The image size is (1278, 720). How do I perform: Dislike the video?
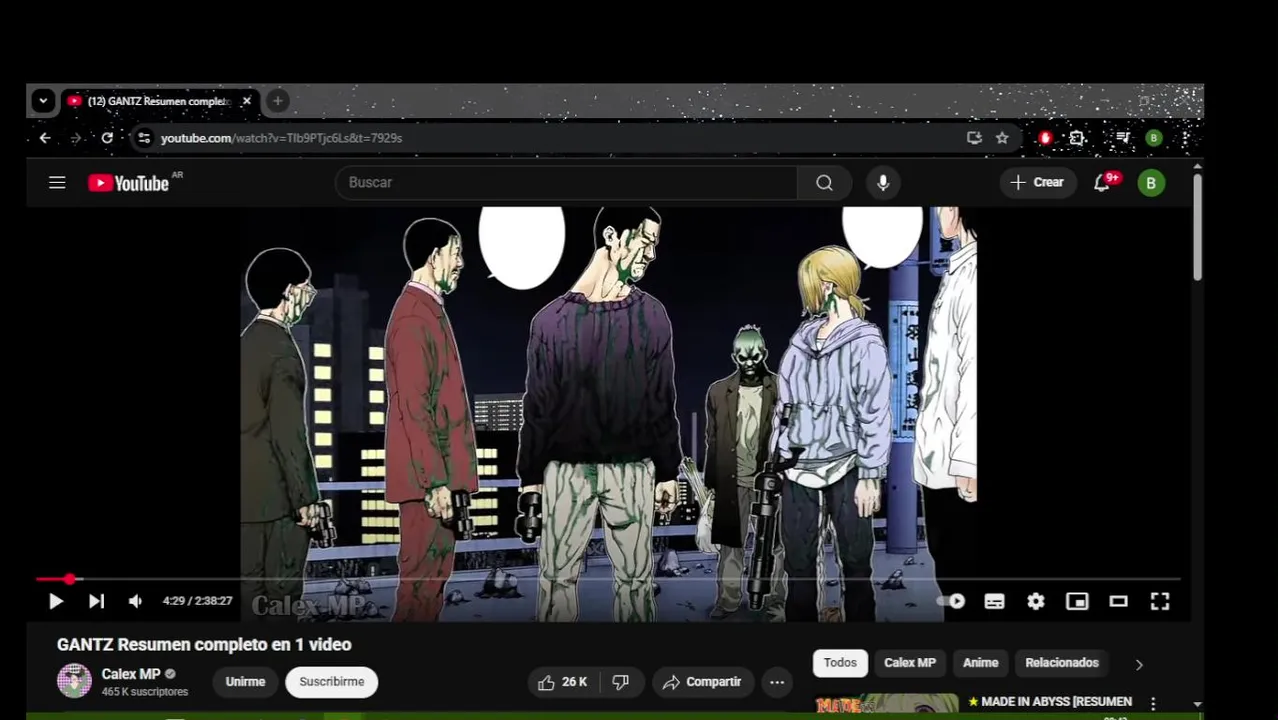coord(621,682)
